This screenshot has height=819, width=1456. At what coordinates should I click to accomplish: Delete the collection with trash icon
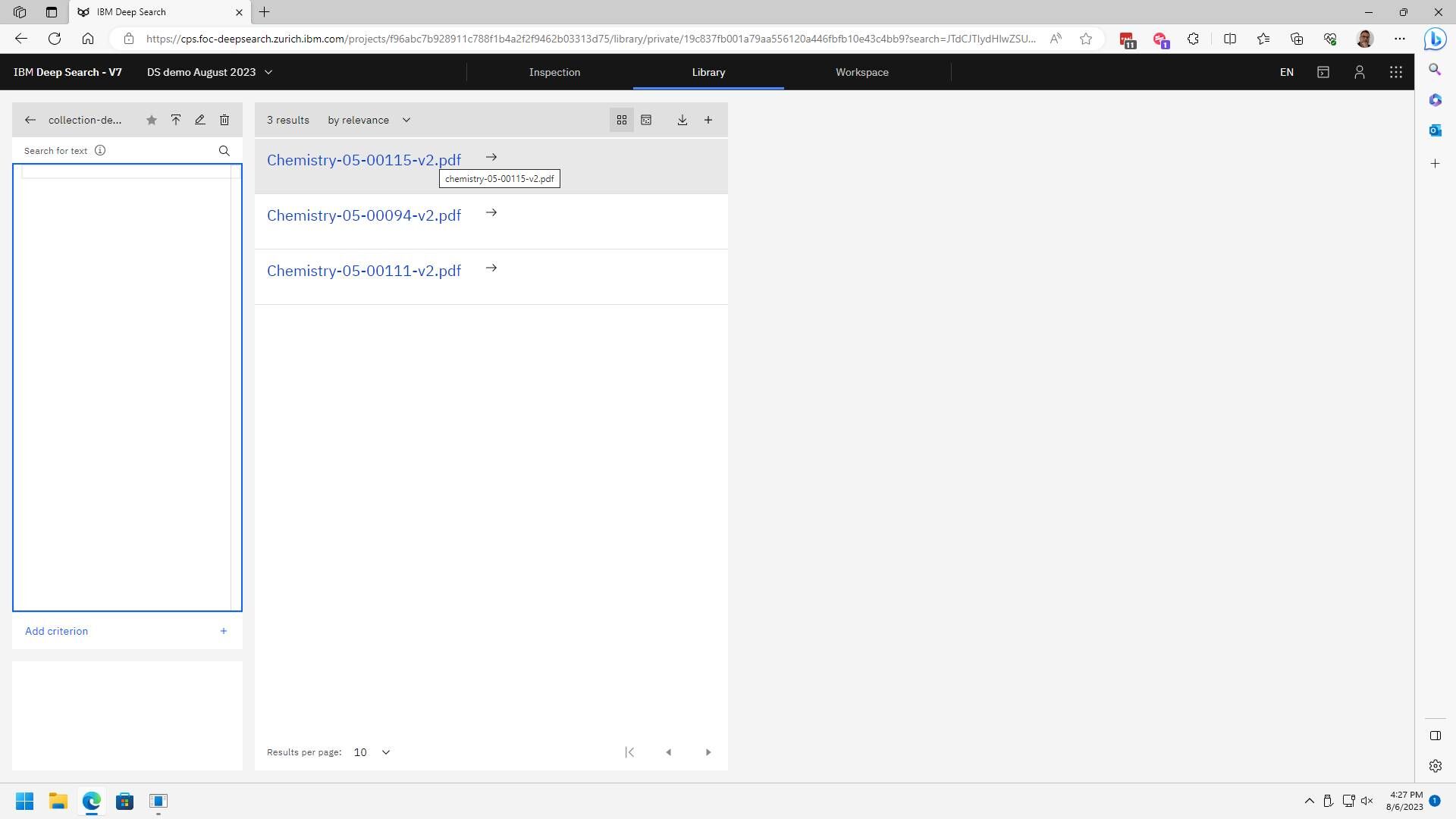[x=224, y=120]
